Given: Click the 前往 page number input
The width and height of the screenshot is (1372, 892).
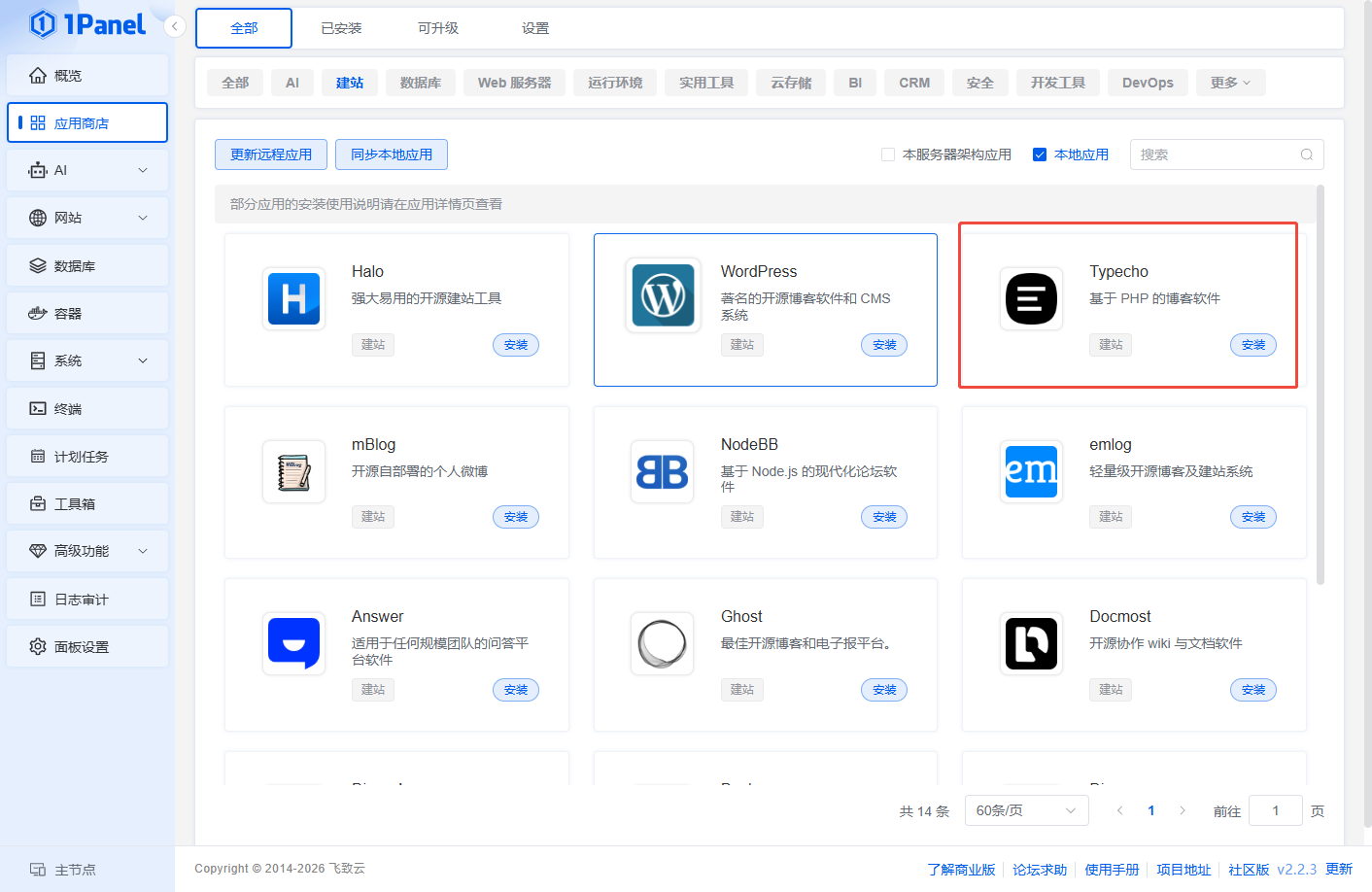Looking at the screenshot, I should pyautogui.click(x=1275, y=810).
